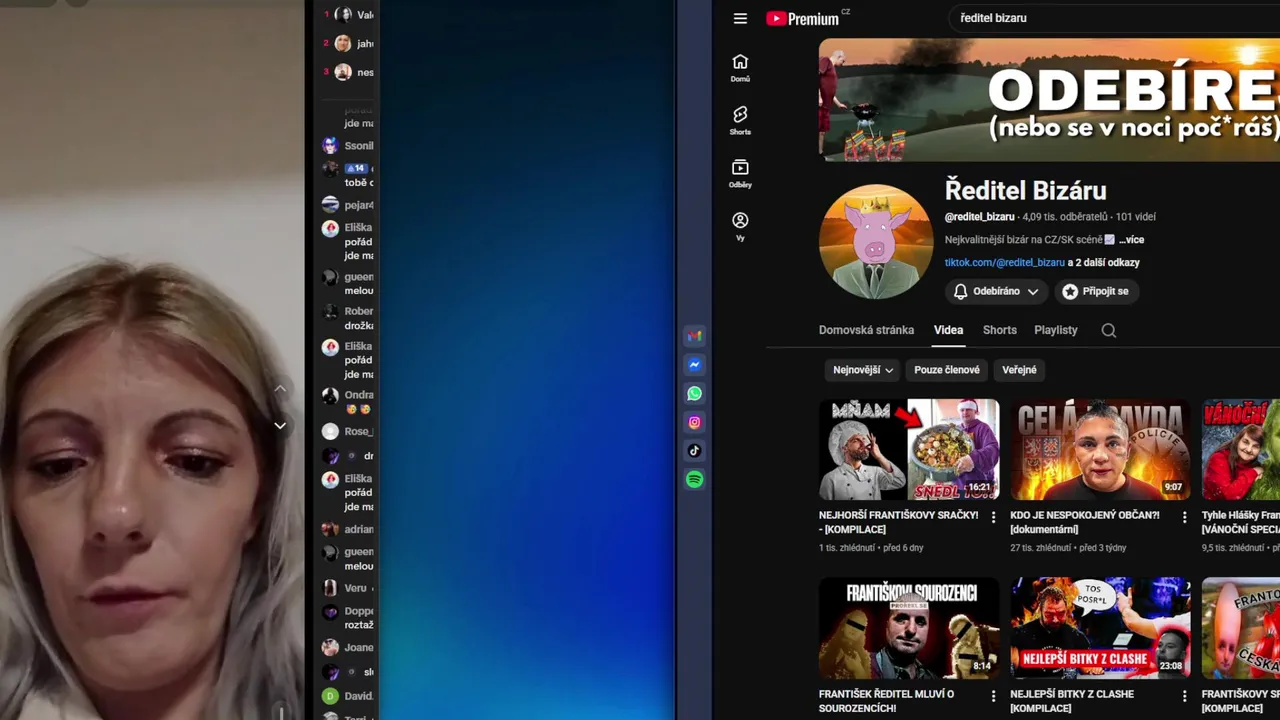1280x720 pixels.
Task: Open title KDO JE NESPOKOJENÝ OBČAN?! [dokumentární]
Action: [x=1085, y=522]
